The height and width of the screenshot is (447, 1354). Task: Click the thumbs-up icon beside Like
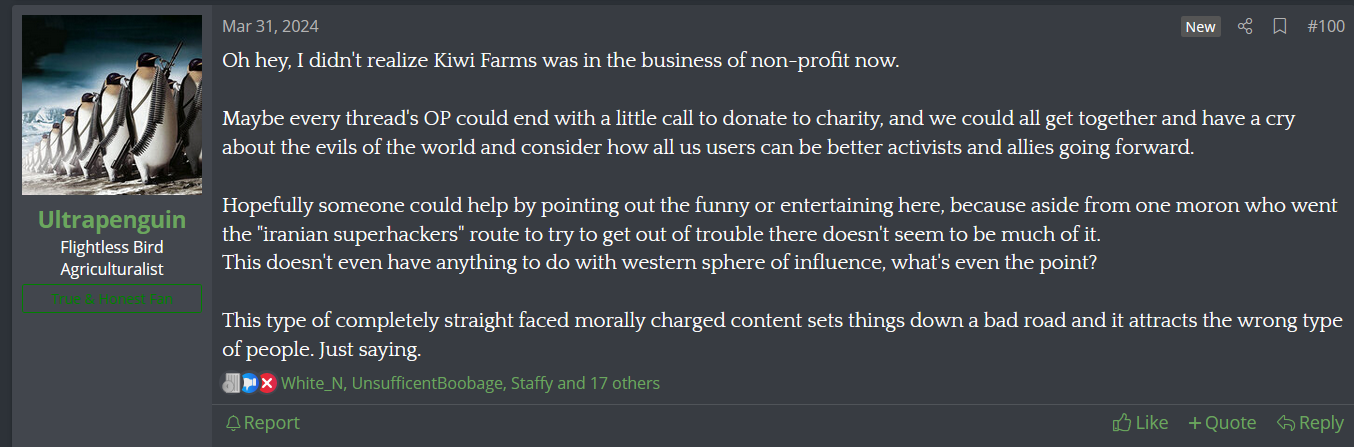pos(1122,423)
